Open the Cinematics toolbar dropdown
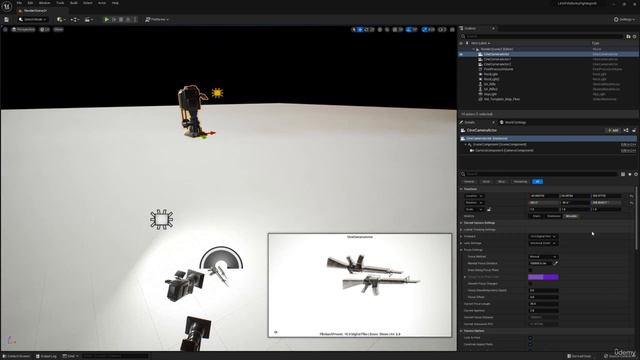The width and height of the screenshot is (640, 360). point(88,19)
